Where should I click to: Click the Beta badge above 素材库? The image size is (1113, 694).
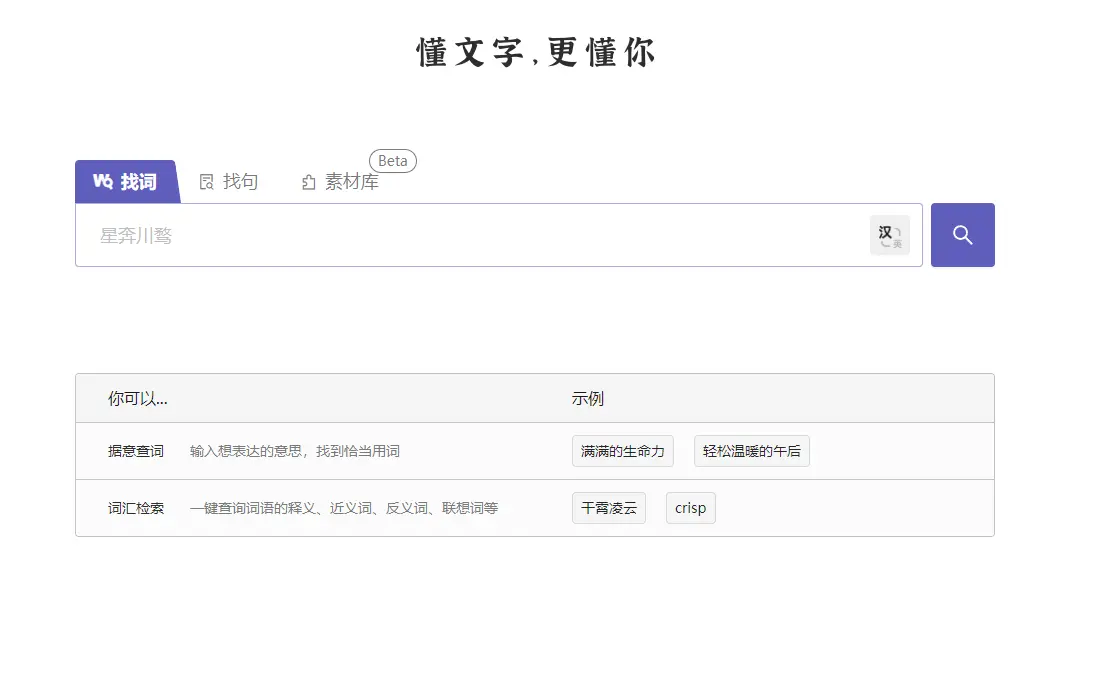392,160
